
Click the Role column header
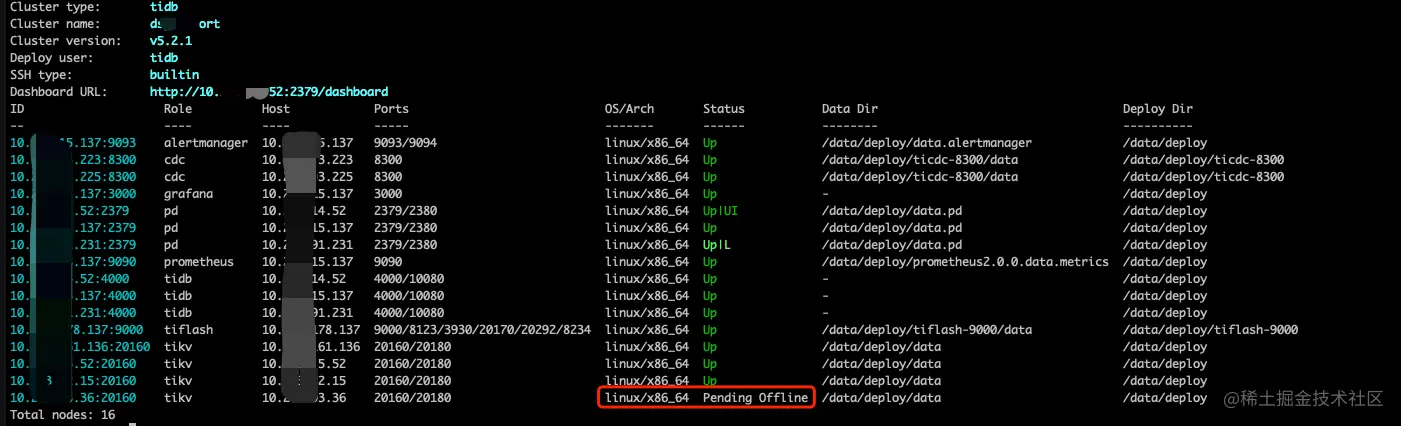pos(178,109)
